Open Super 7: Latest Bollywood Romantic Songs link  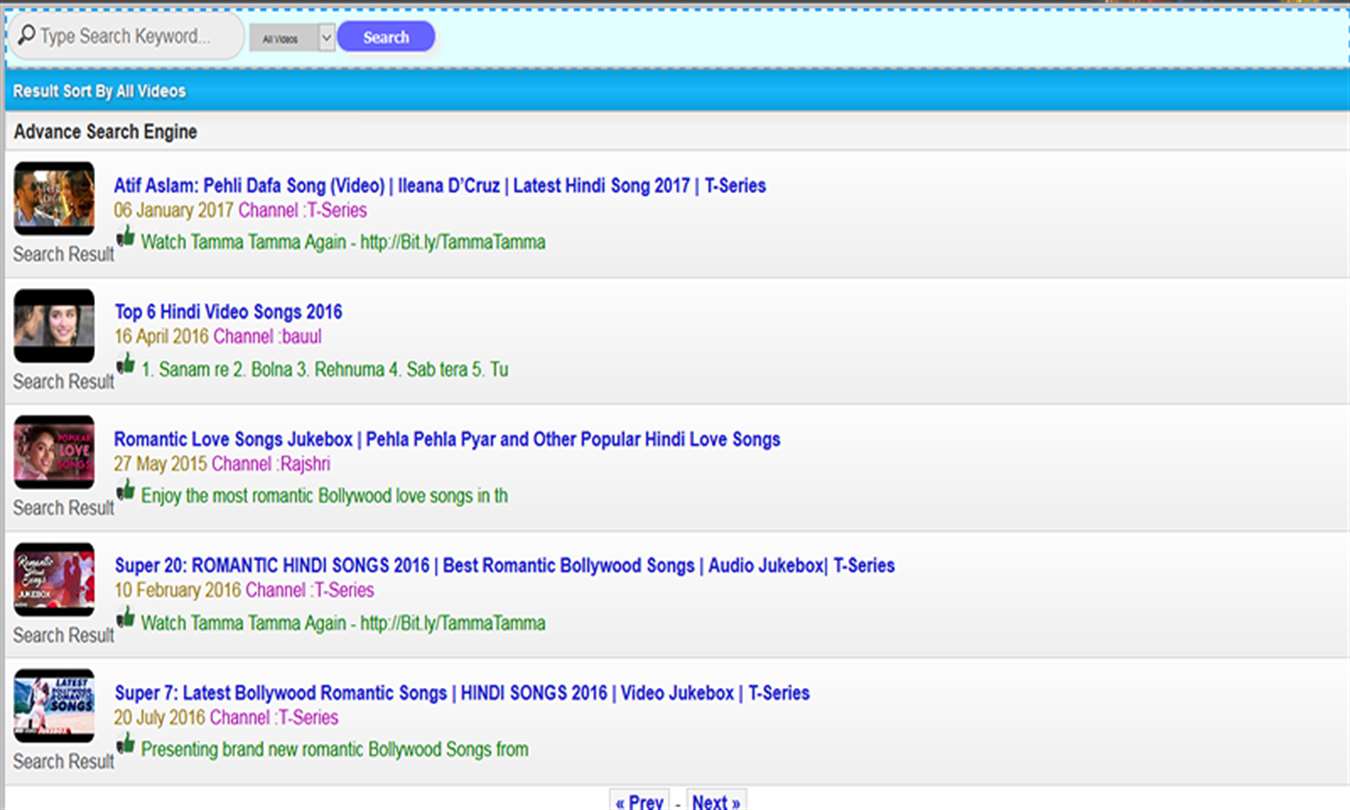point(462,693)
